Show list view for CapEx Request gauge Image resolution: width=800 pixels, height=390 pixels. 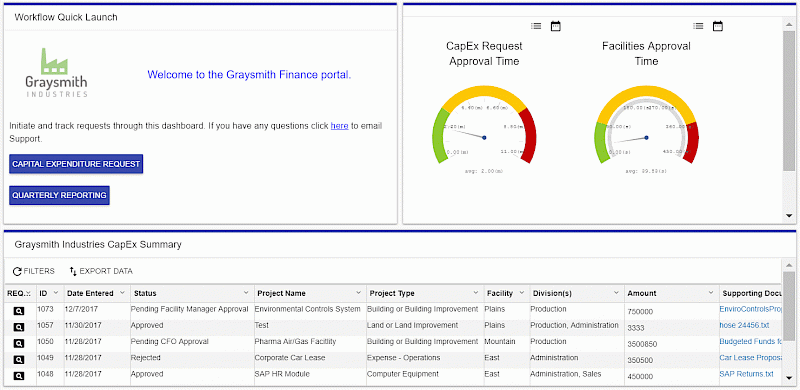point(536,26)
